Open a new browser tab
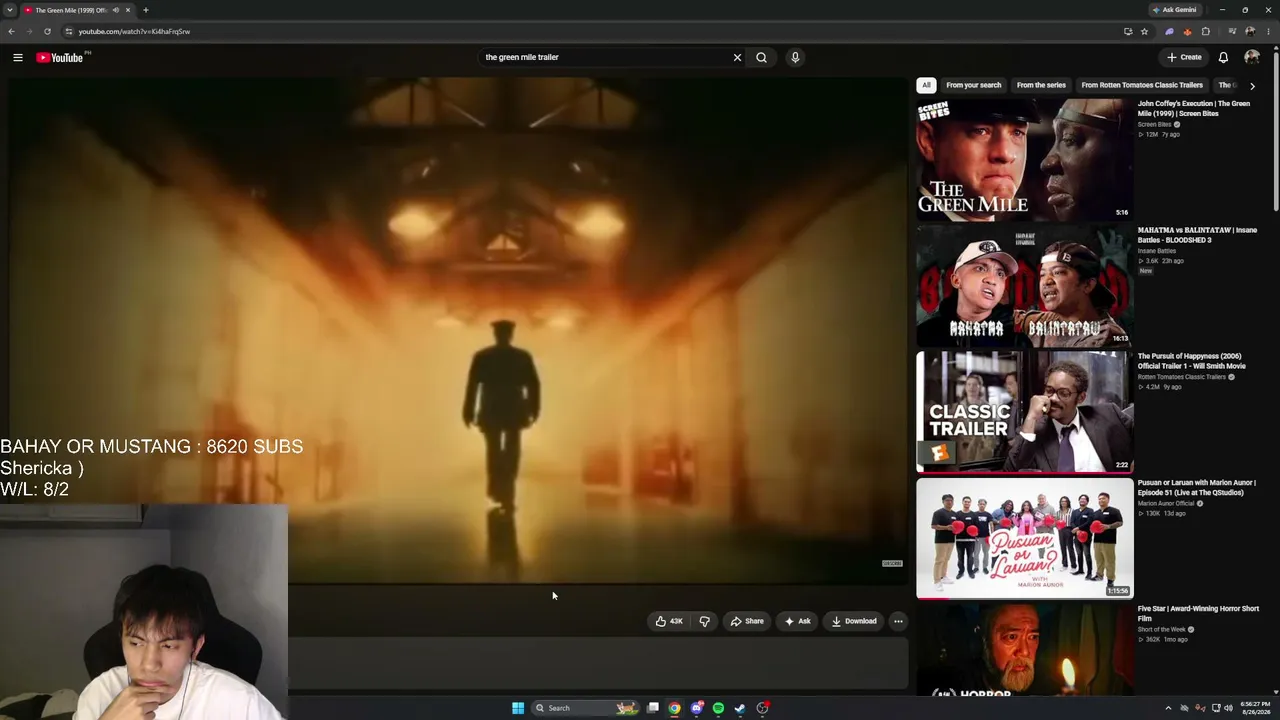 pyautogui.click(x=145, y=10)
